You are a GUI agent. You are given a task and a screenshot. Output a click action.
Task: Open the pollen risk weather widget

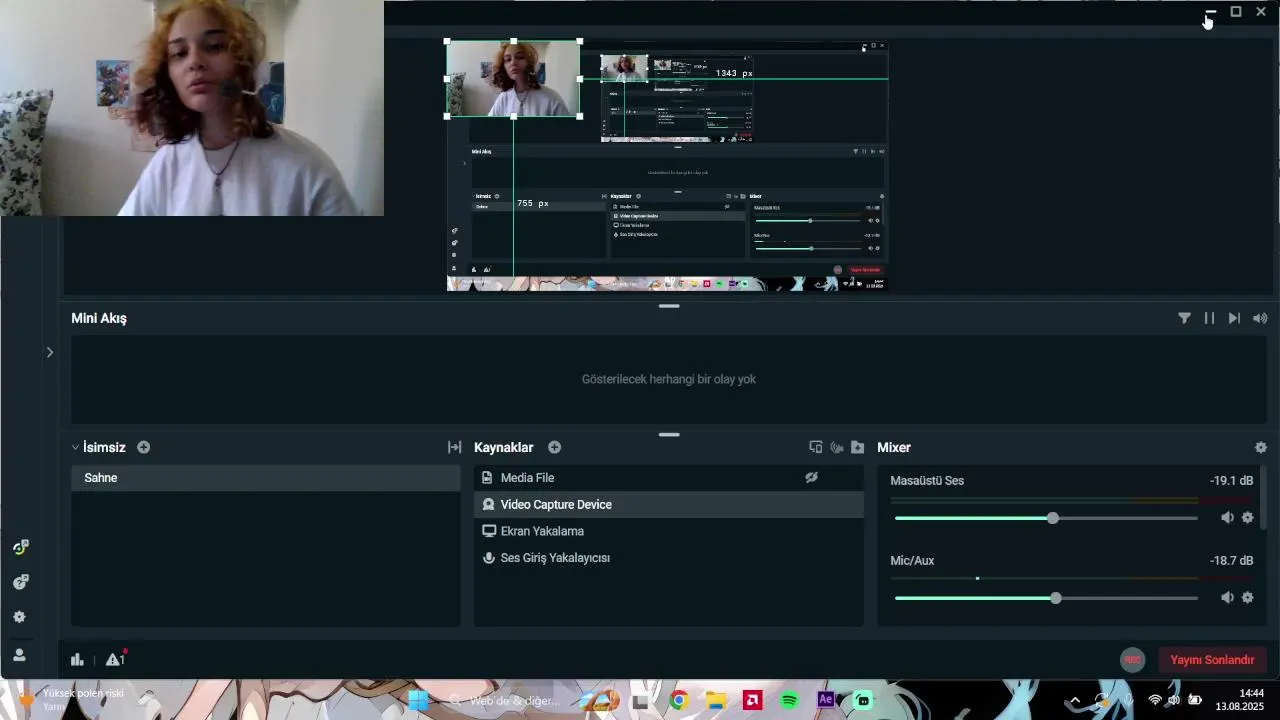pyautogui.click(x=74, y=699)
